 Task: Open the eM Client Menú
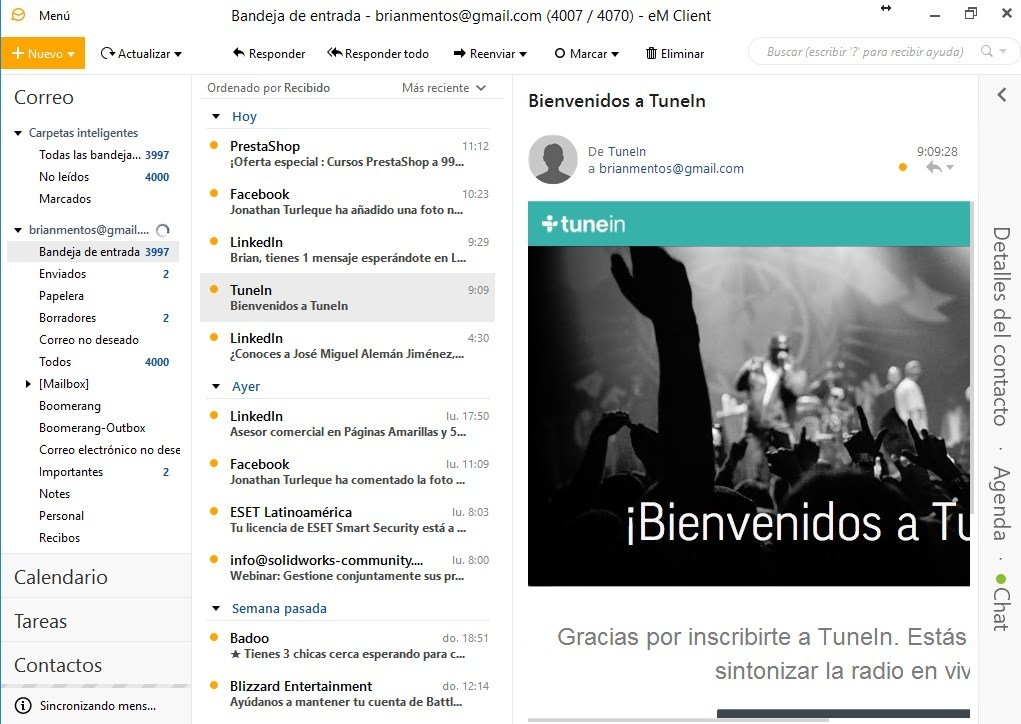pos(54,16)
